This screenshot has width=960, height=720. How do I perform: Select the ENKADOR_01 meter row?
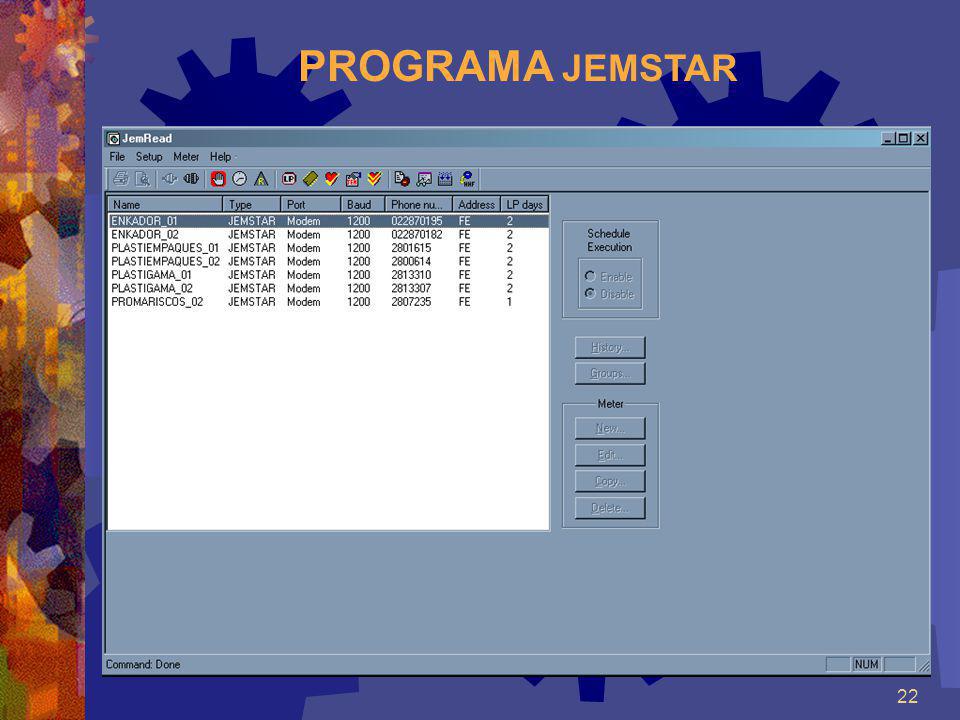(x=329, y=221)
